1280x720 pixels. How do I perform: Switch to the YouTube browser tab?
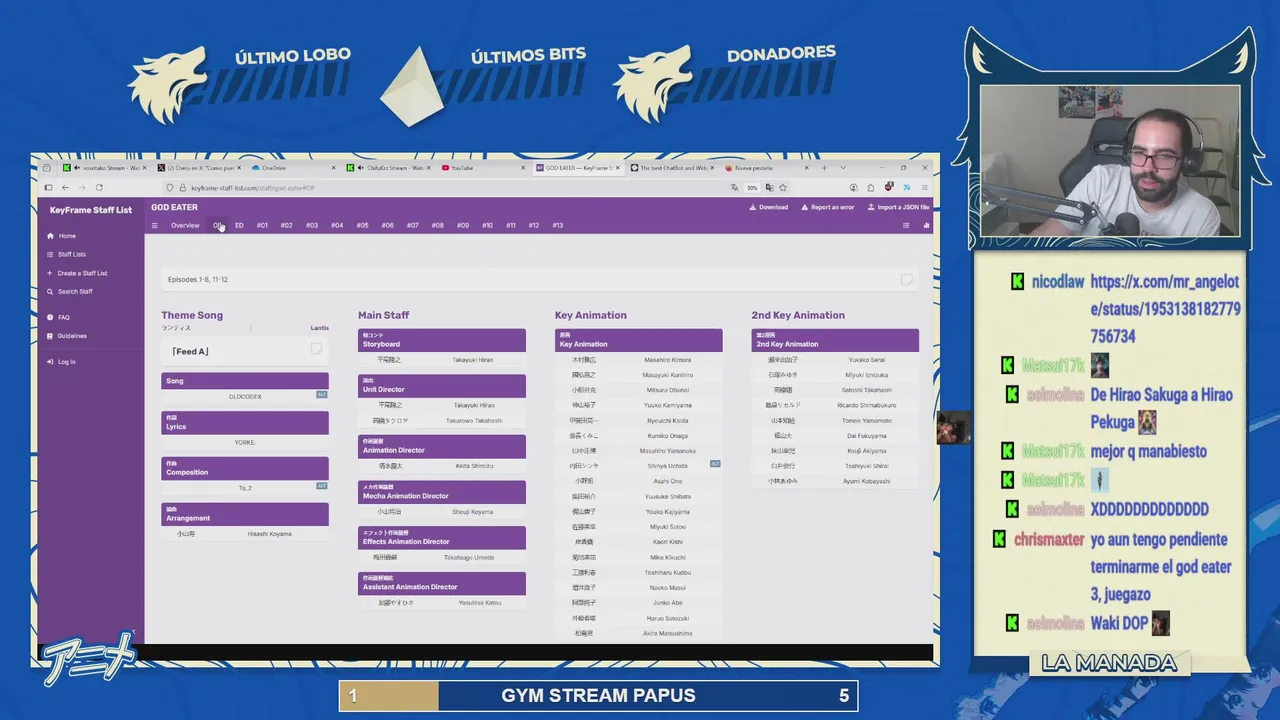pos(483,168)
